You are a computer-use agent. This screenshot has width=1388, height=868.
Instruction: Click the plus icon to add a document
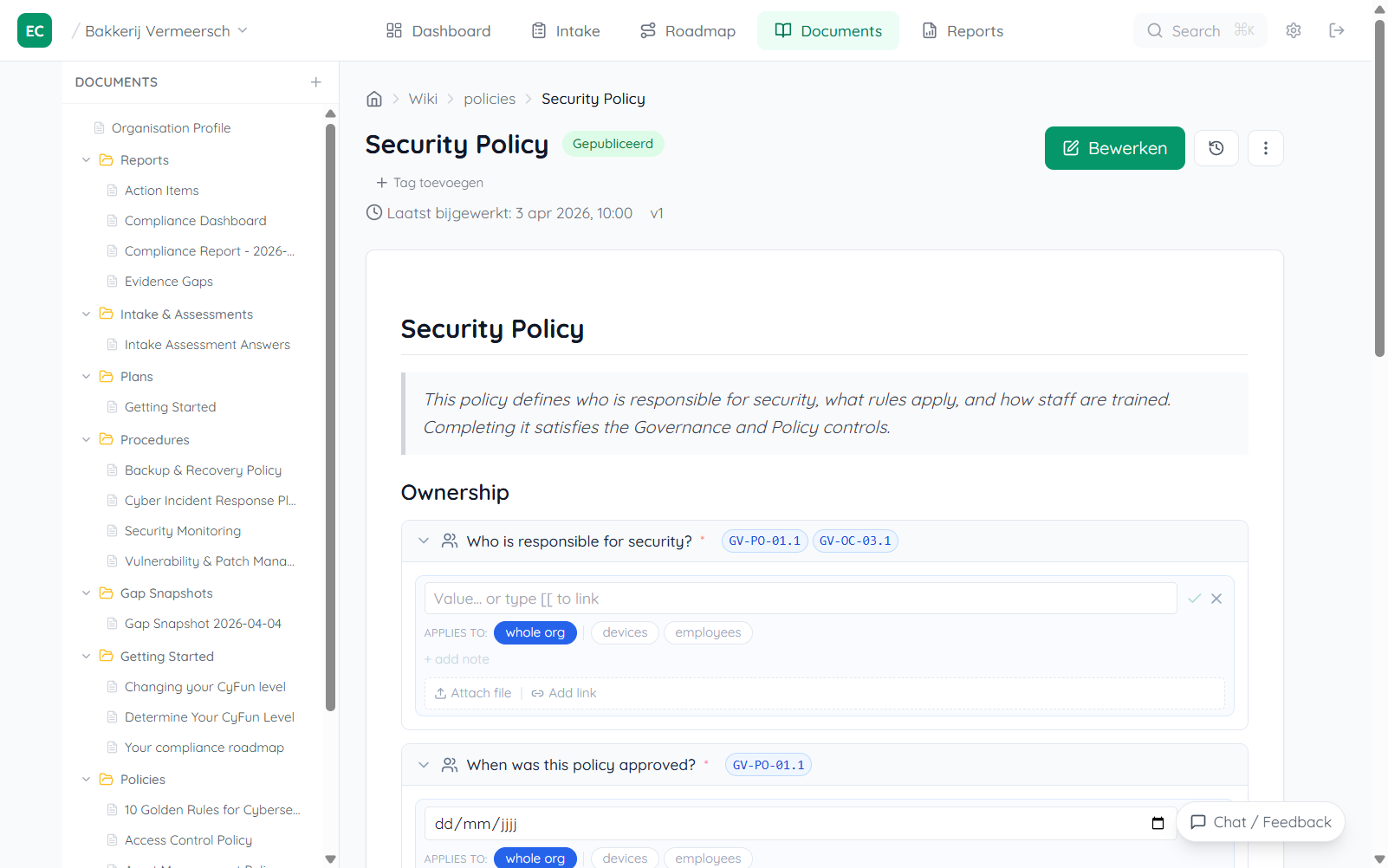(x=316, y=82)
